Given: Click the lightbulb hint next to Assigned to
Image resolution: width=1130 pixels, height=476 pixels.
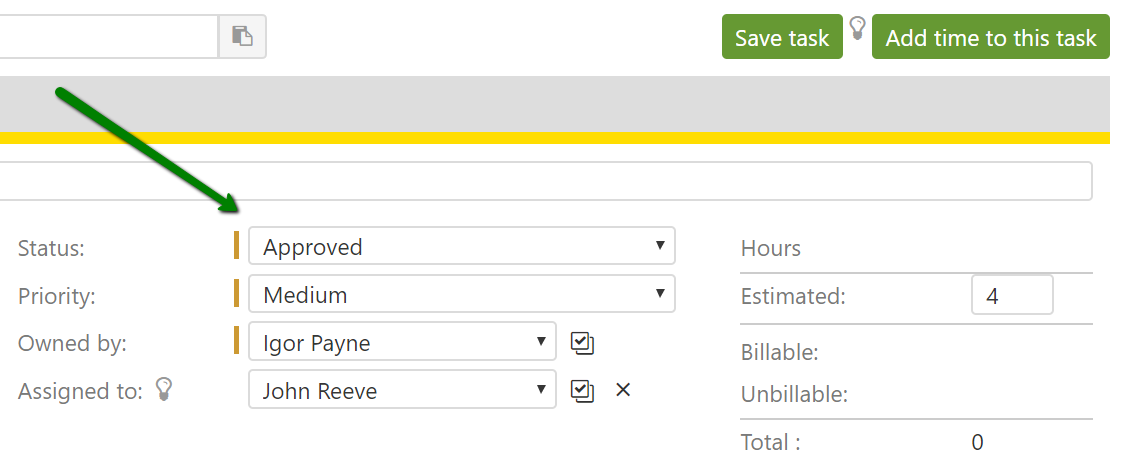Looking at the screenshot, I should [165, 390].
